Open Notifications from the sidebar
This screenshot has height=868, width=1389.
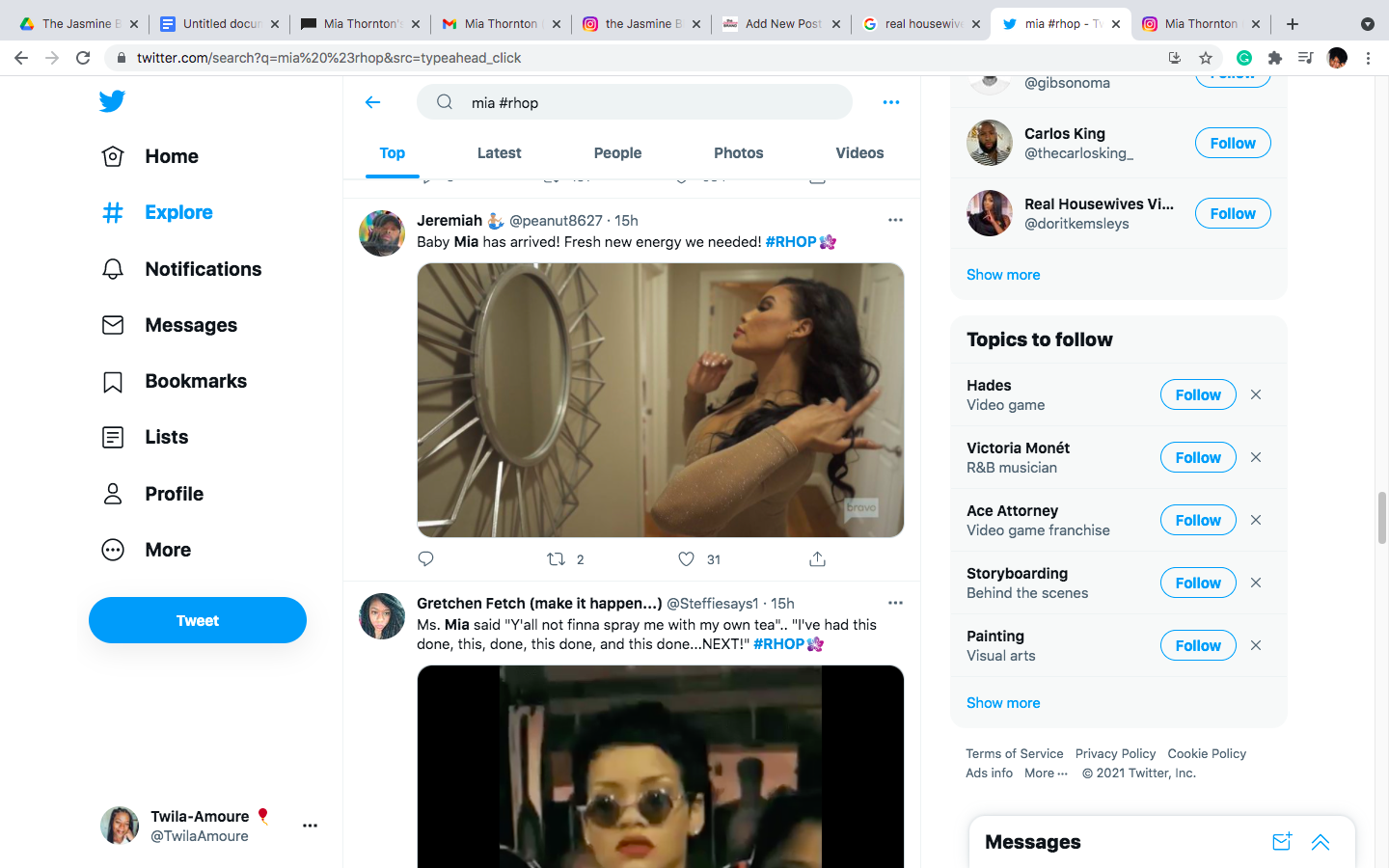coord(181,269)
